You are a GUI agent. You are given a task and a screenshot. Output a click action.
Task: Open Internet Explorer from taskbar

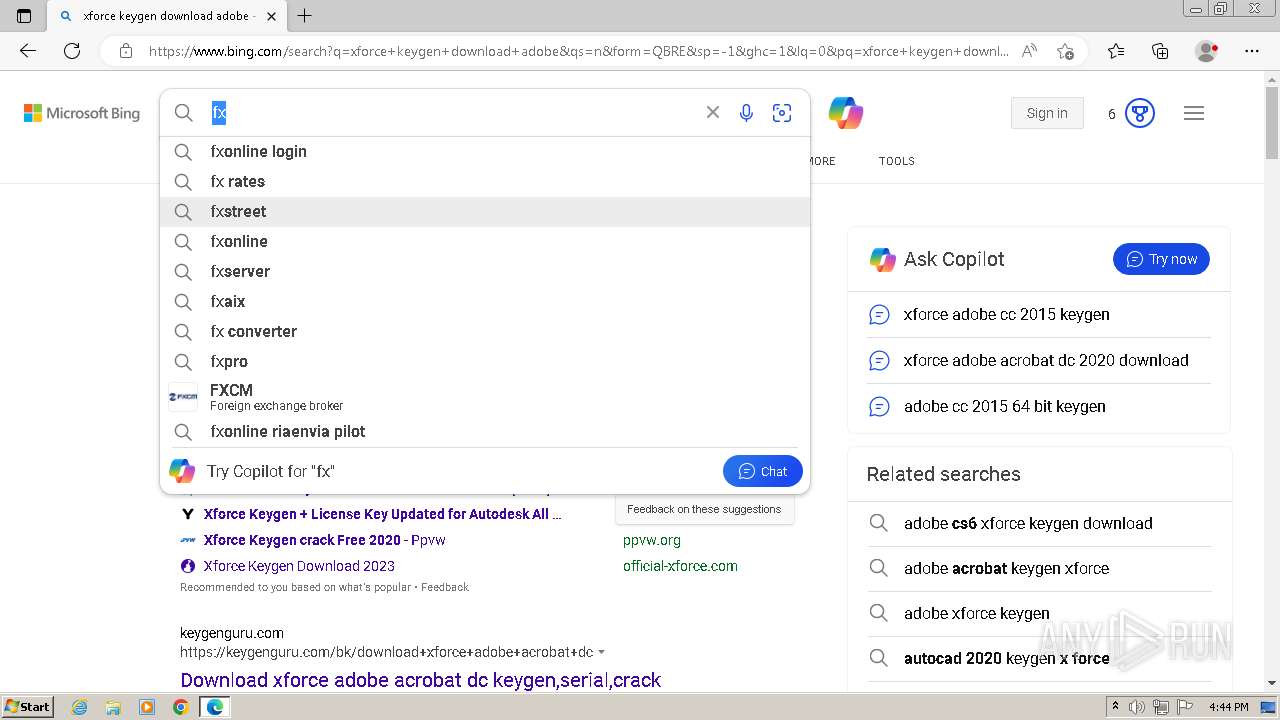pos(80,707)
